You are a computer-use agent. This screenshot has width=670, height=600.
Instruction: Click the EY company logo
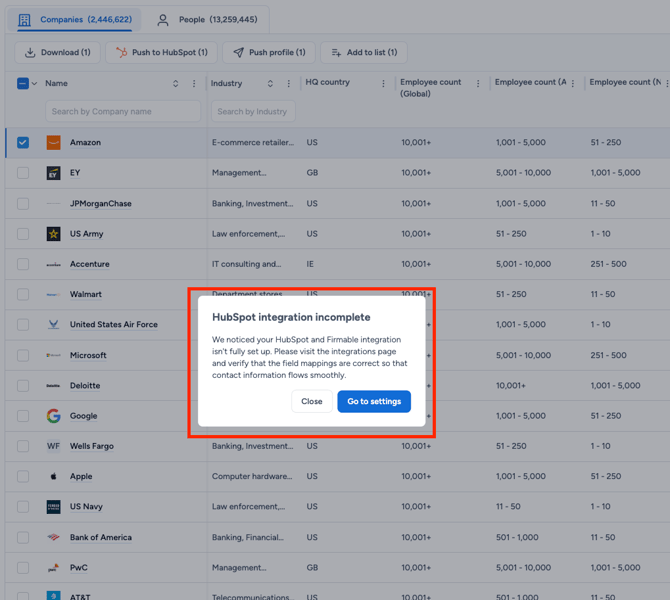[x=53, y=173]
